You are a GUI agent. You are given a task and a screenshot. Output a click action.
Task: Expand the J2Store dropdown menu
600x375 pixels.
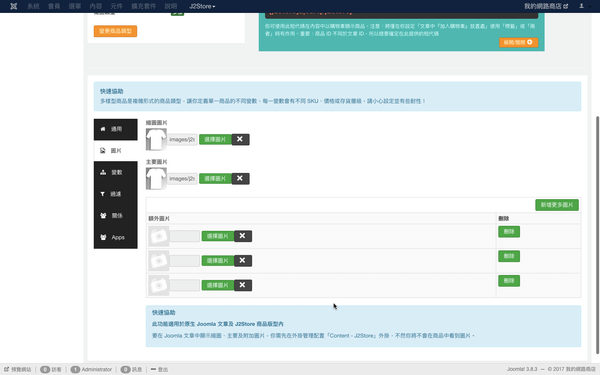click(x=202, y=6)
